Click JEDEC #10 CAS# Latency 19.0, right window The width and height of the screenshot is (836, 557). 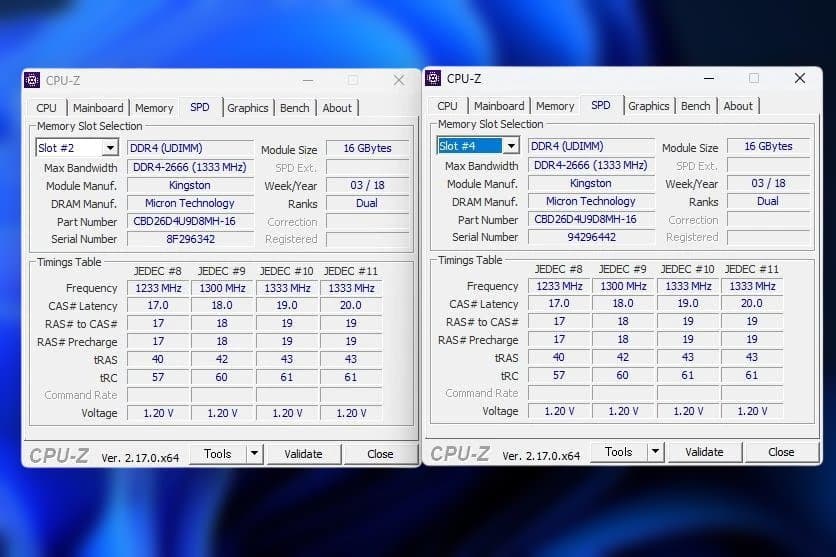coord(688,303)
